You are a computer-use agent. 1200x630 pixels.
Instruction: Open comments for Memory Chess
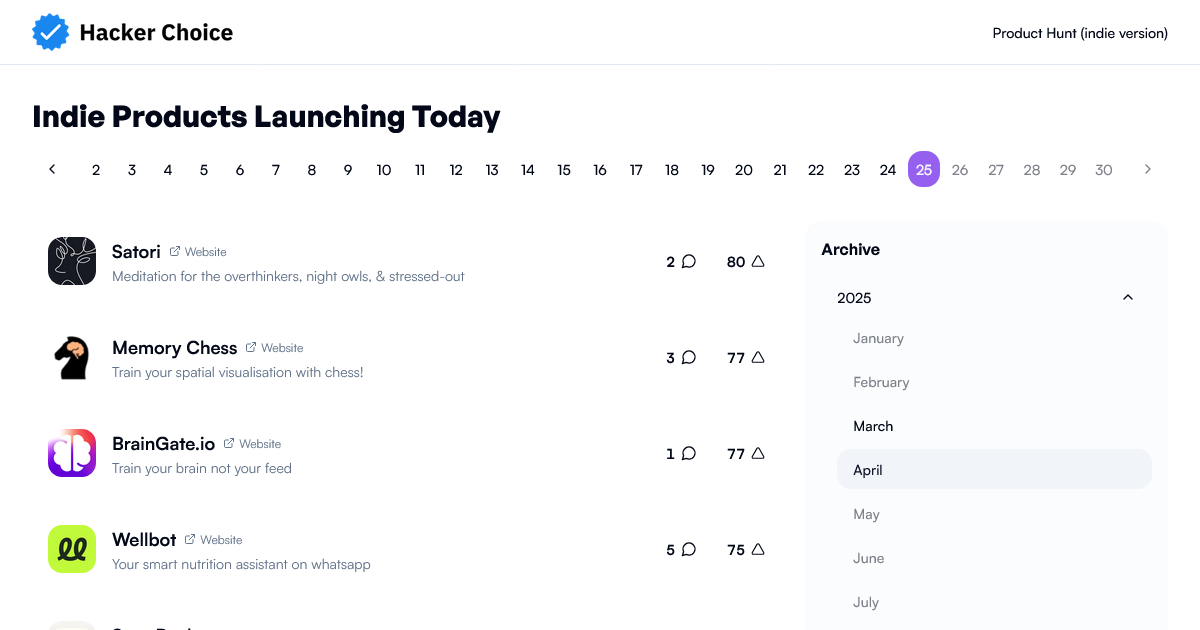[x=681, y=357]
